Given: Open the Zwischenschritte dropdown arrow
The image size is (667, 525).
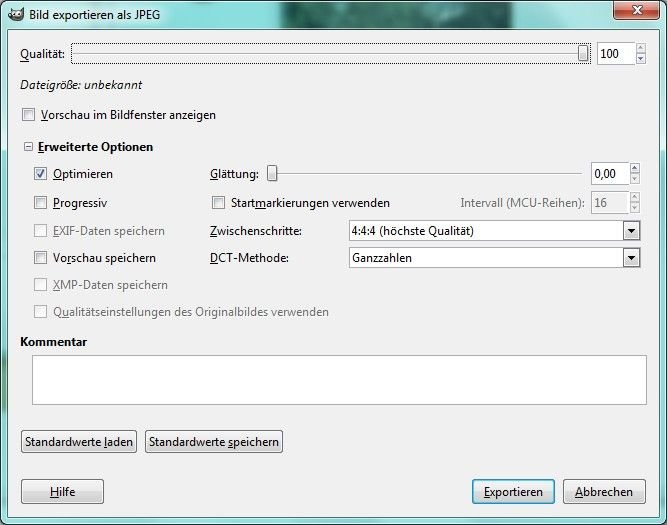Looking at the screenshot, I should point(631,231).
